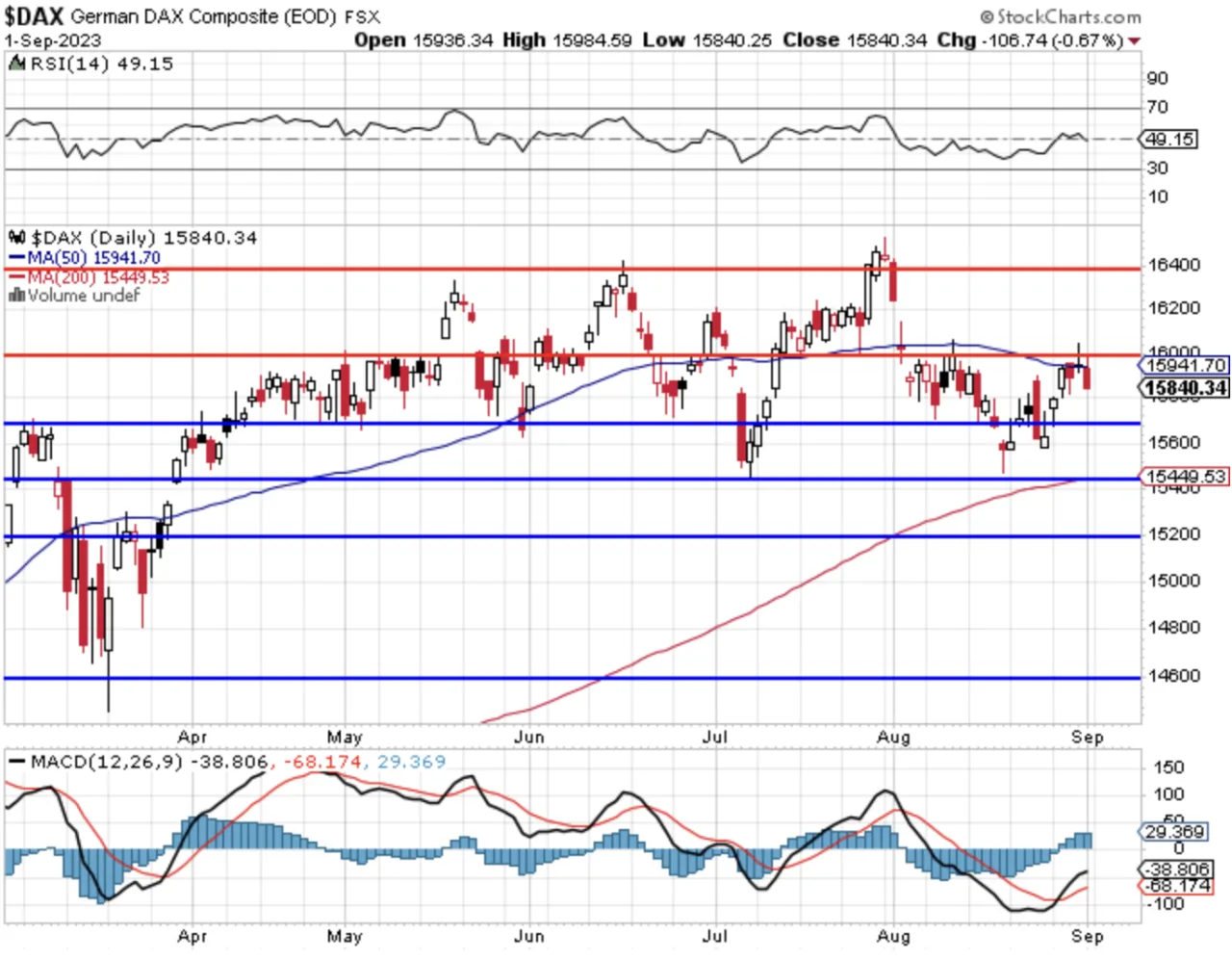Click the $DAX ticker symbol title

click(x=34, y=15)
